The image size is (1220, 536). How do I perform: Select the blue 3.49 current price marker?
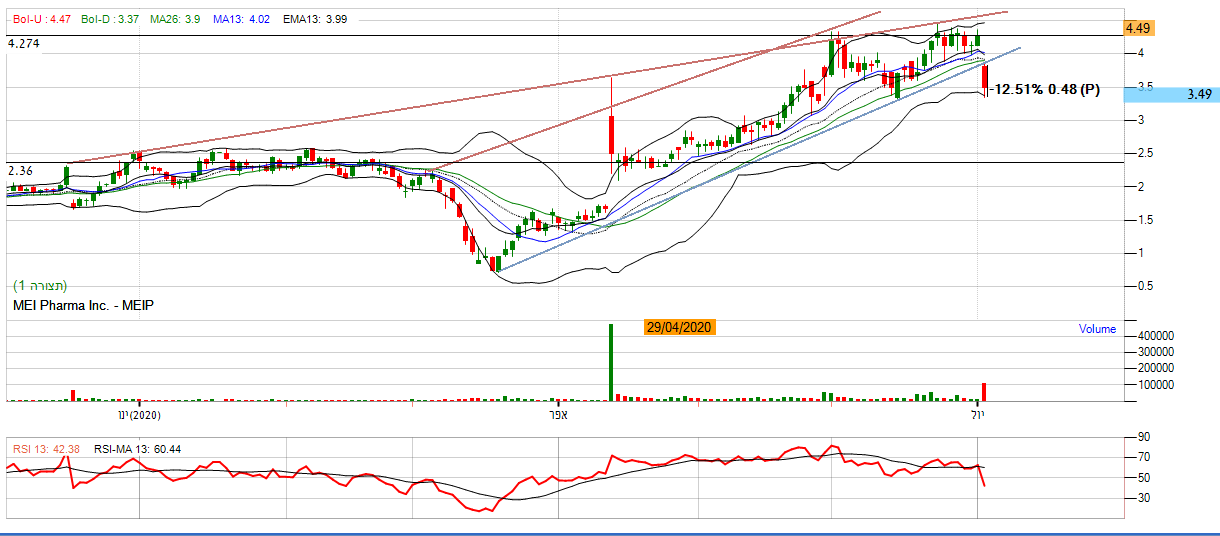click(1170, 94)
